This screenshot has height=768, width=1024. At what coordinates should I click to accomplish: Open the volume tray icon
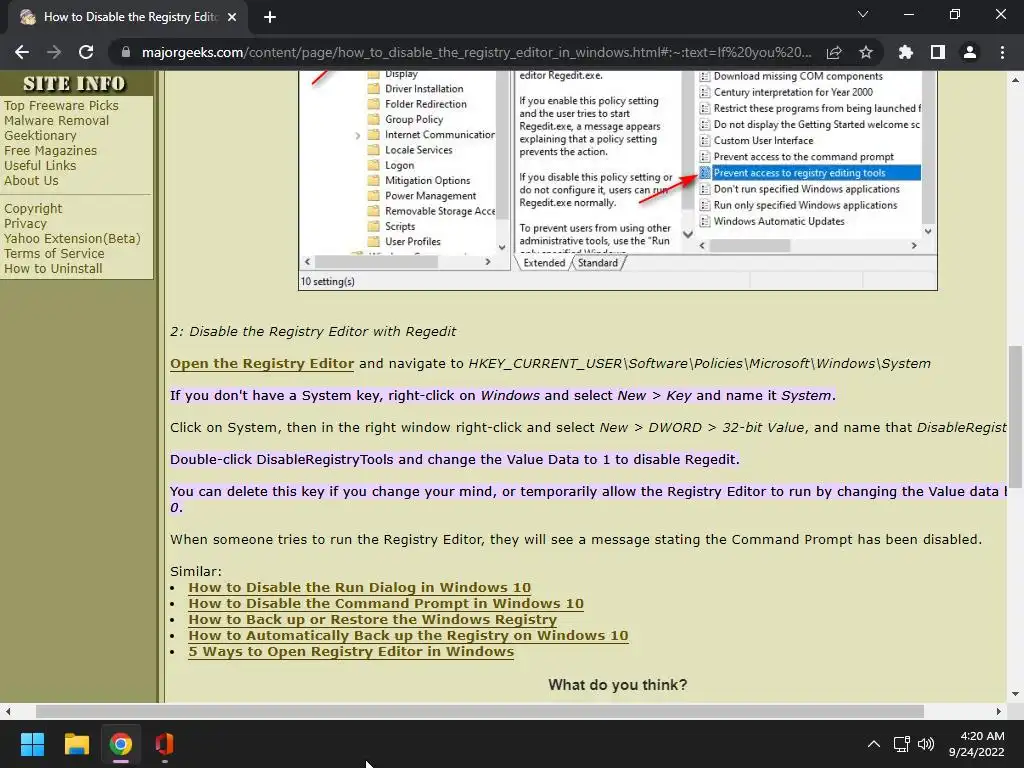926,744
